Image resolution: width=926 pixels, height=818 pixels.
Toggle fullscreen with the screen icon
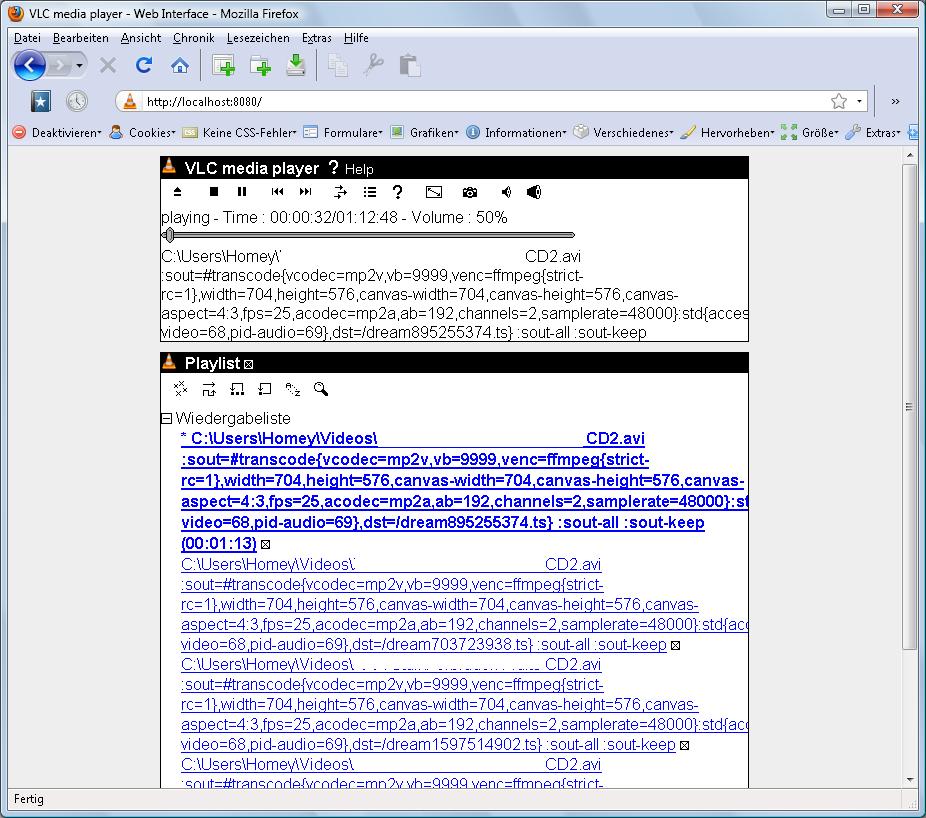coord(433,192)
